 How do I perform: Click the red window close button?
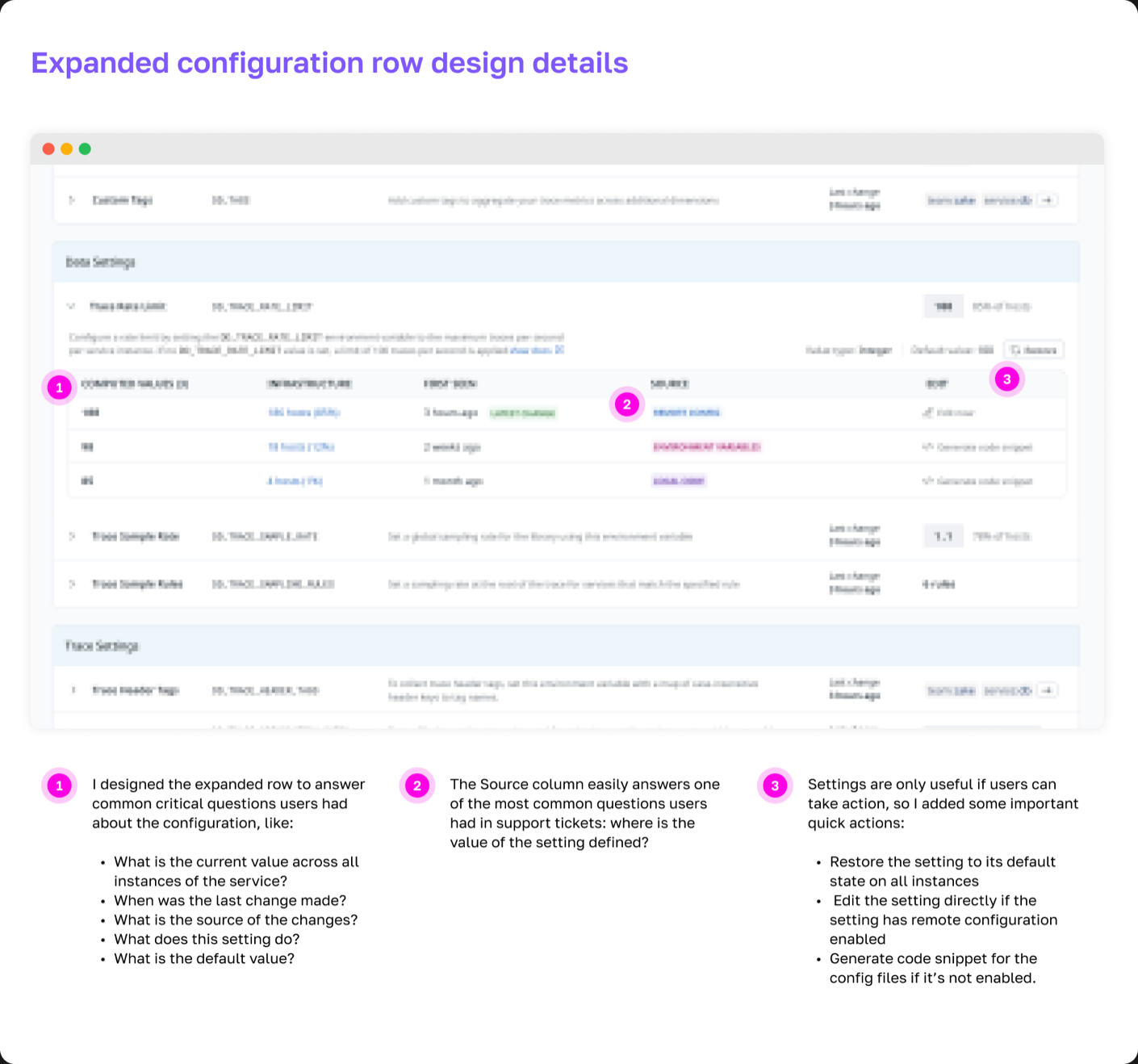click(48, 149)
